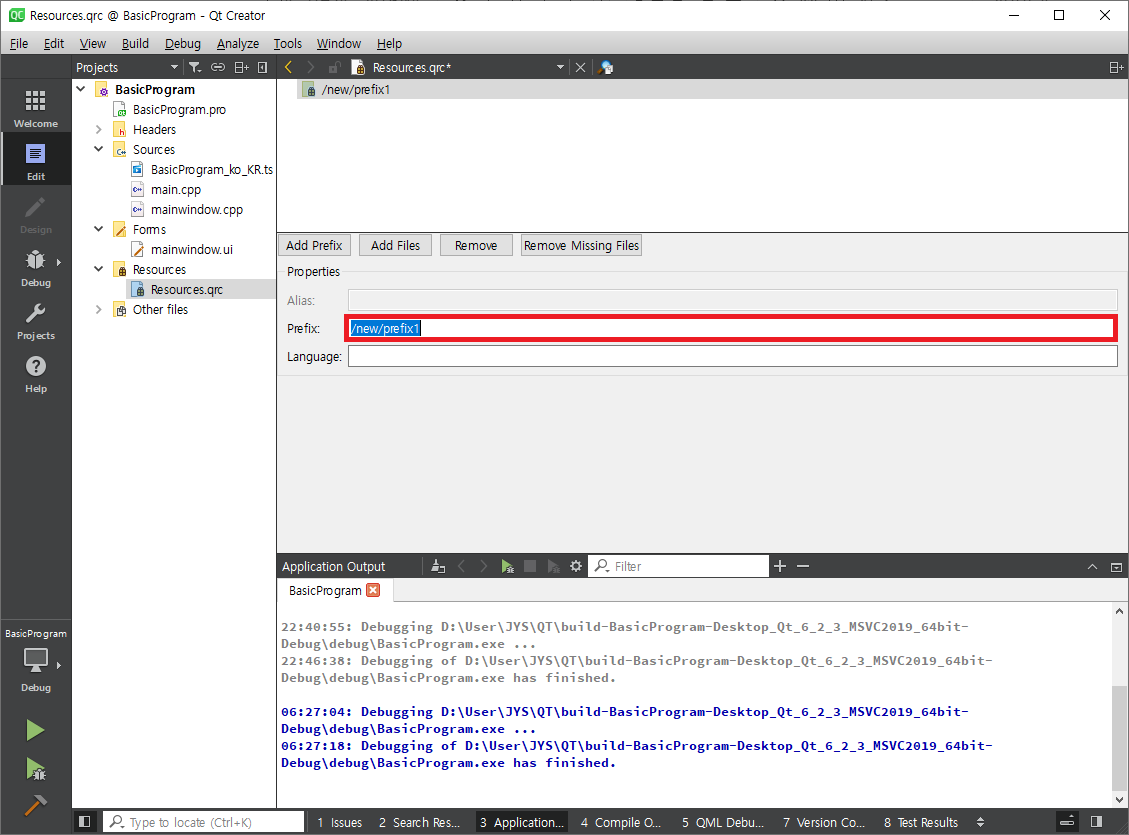This screenshot has height=835, width=1129.
Task: Click the Language input field
Action: 732,356
